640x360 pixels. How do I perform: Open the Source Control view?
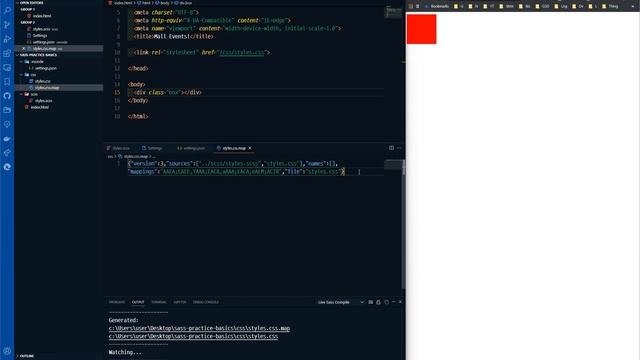[7, 24]
